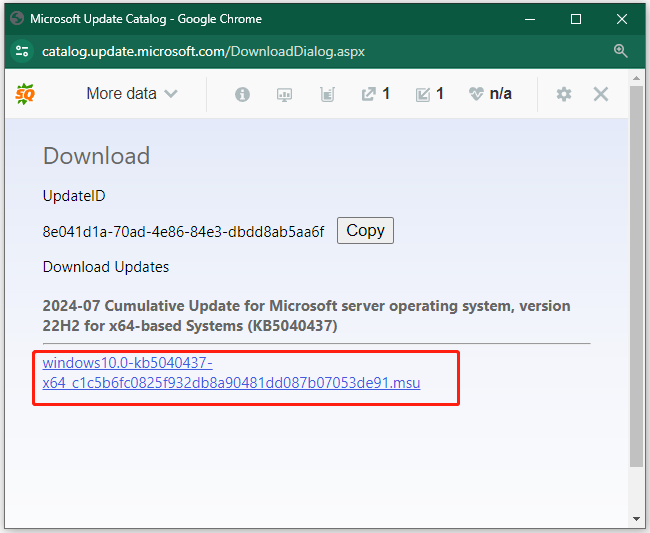This screenshot has width=650, height=533.
Task: Minimize the Microsoft Update Catalog window
Action: (530, 18)
